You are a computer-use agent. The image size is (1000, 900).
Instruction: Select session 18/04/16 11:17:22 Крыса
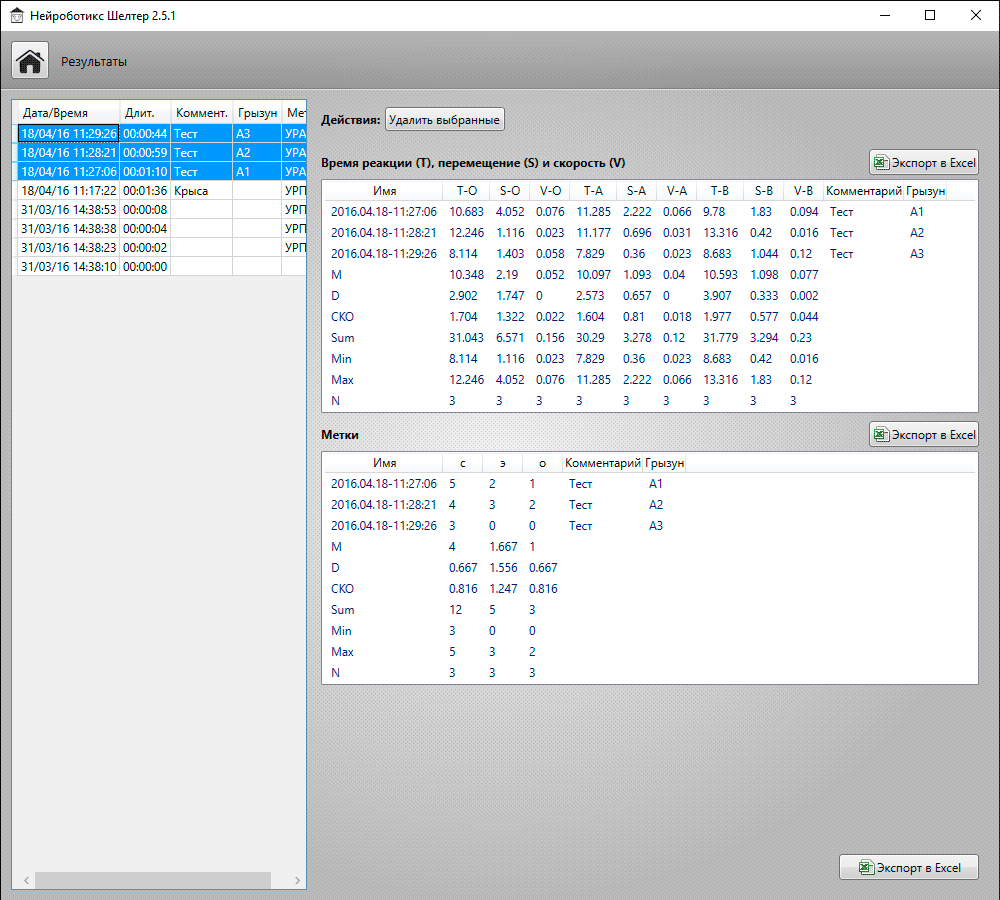click(x=161, y=191)
